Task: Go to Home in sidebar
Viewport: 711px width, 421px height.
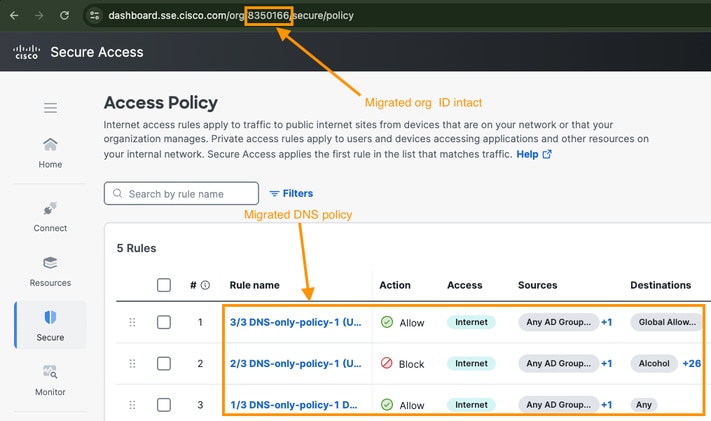Action: pos(50,153)
